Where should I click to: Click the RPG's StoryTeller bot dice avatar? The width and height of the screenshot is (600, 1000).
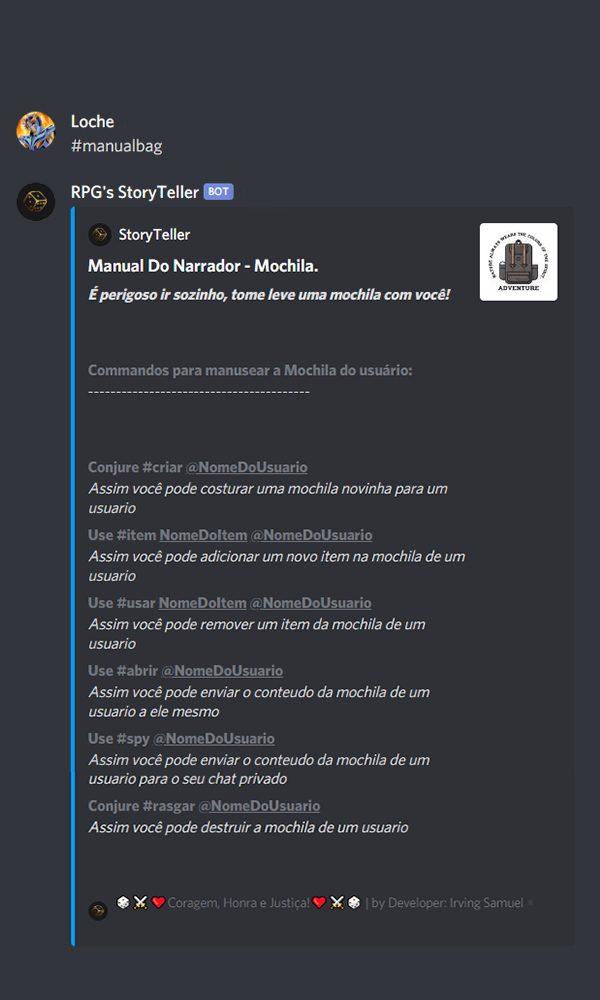(x=36, y=202)
